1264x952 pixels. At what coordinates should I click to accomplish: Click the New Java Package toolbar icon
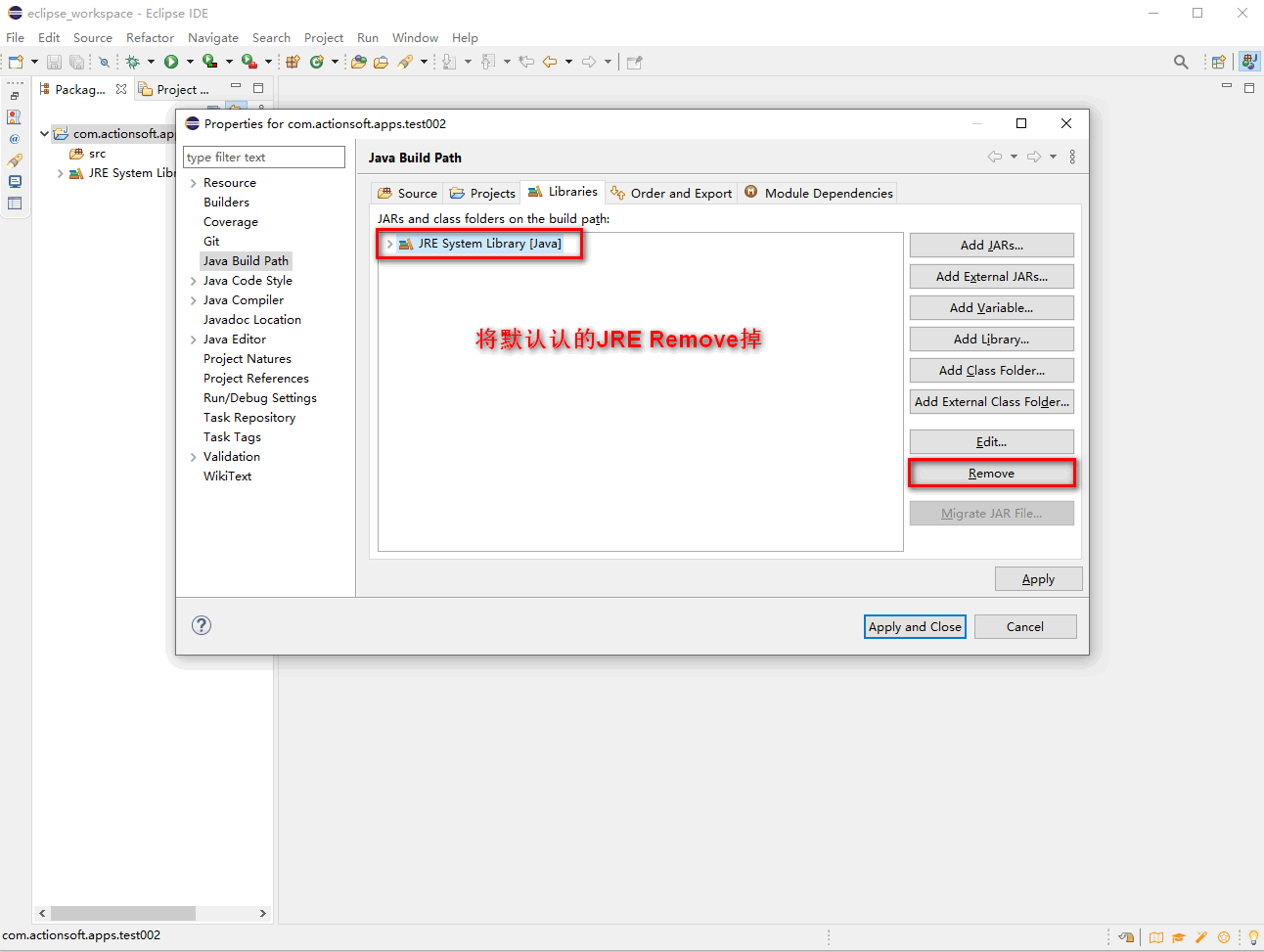292,62
